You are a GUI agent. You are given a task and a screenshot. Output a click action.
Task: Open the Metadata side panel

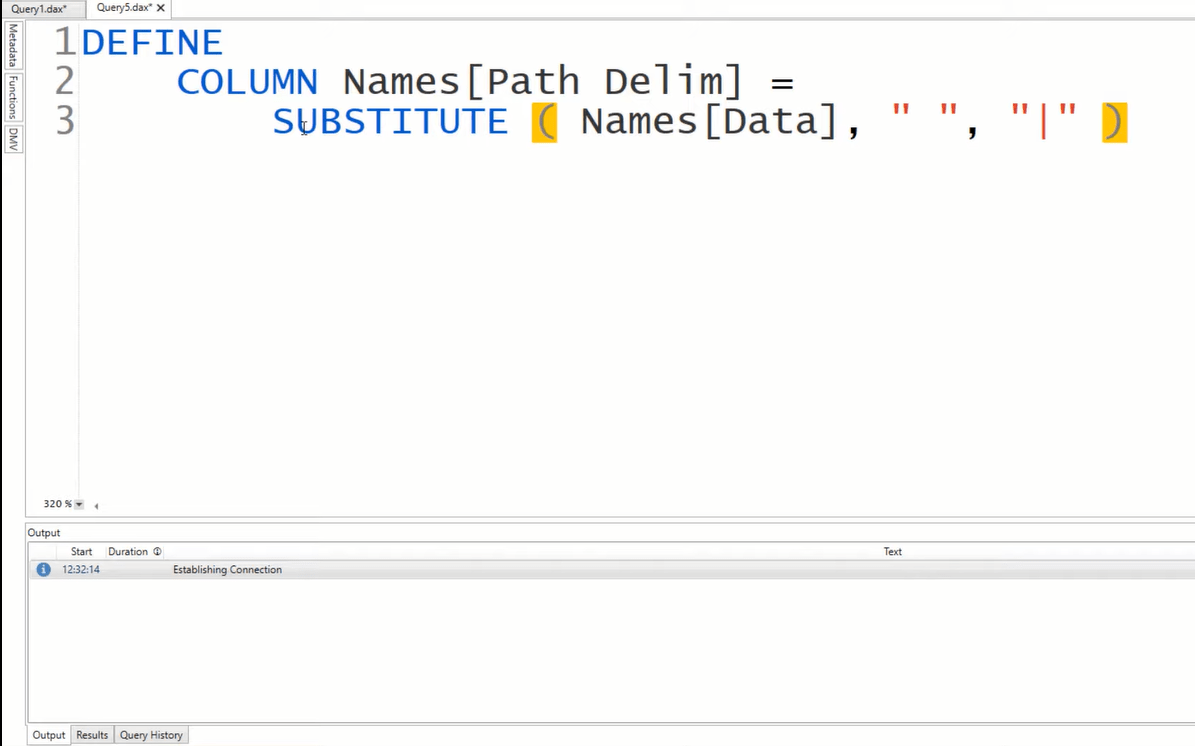[x=13, y=45]
